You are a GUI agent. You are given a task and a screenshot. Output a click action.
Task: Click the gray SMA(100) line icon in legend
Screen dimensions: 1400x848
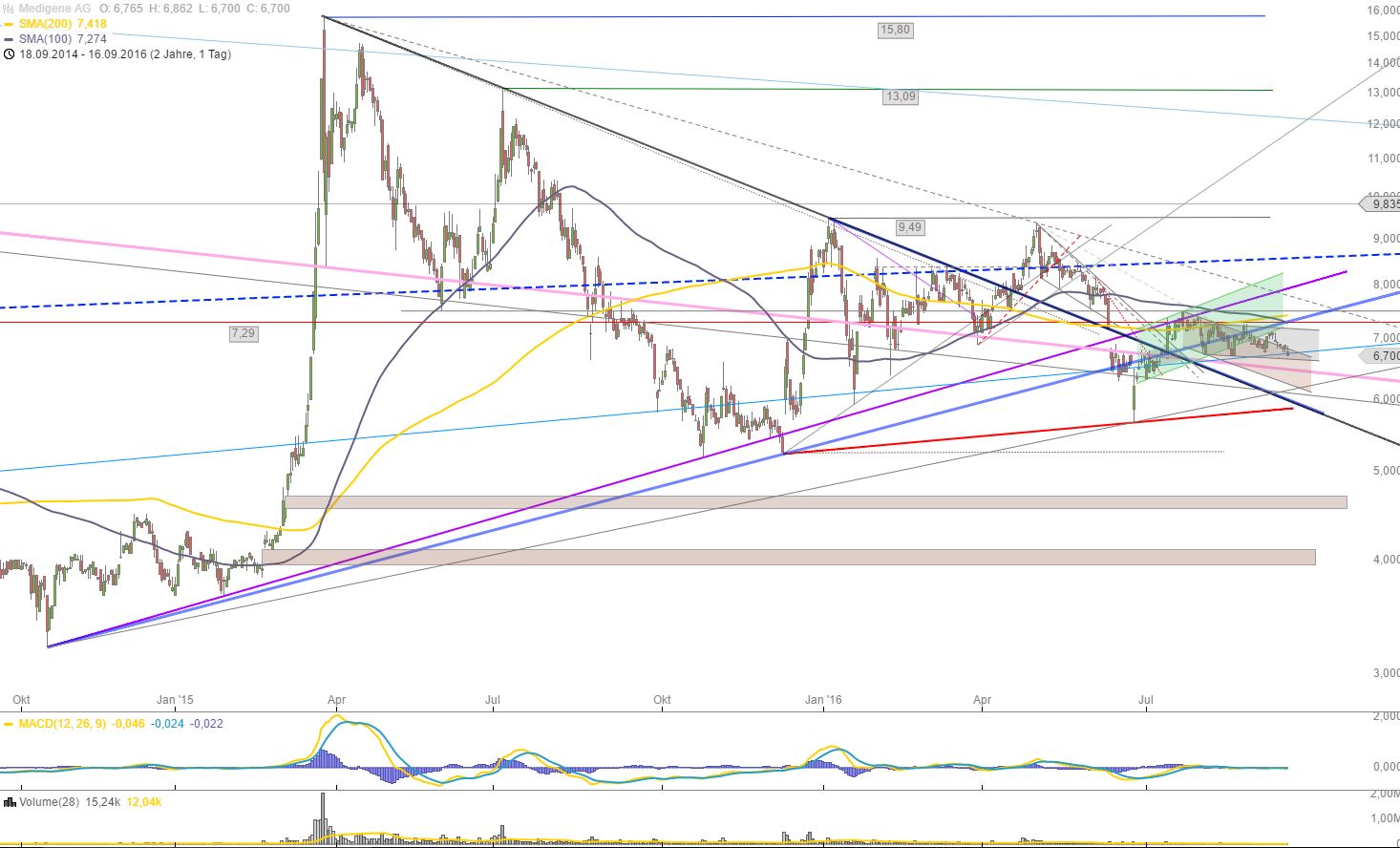[x=9, y=40]
